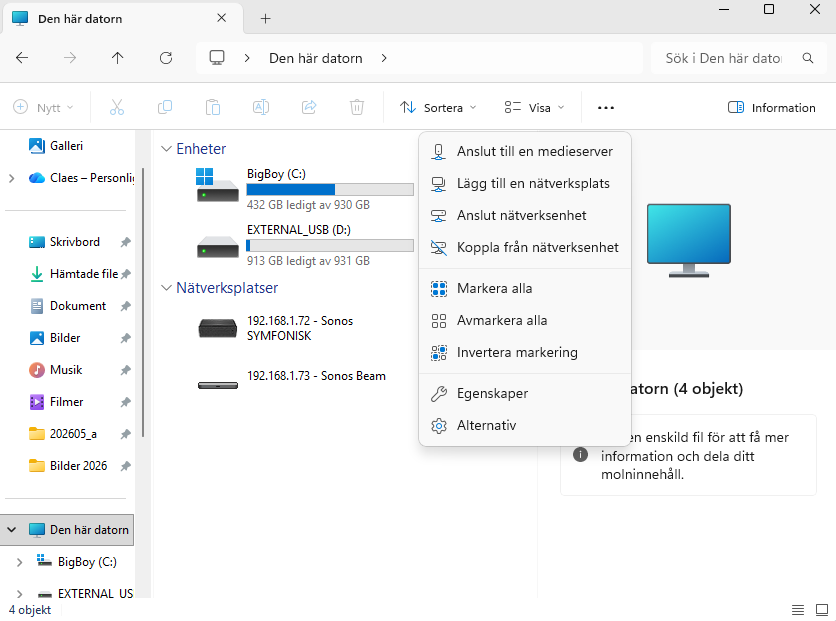Switch to large icons view in status bar

tap(822, 609)
